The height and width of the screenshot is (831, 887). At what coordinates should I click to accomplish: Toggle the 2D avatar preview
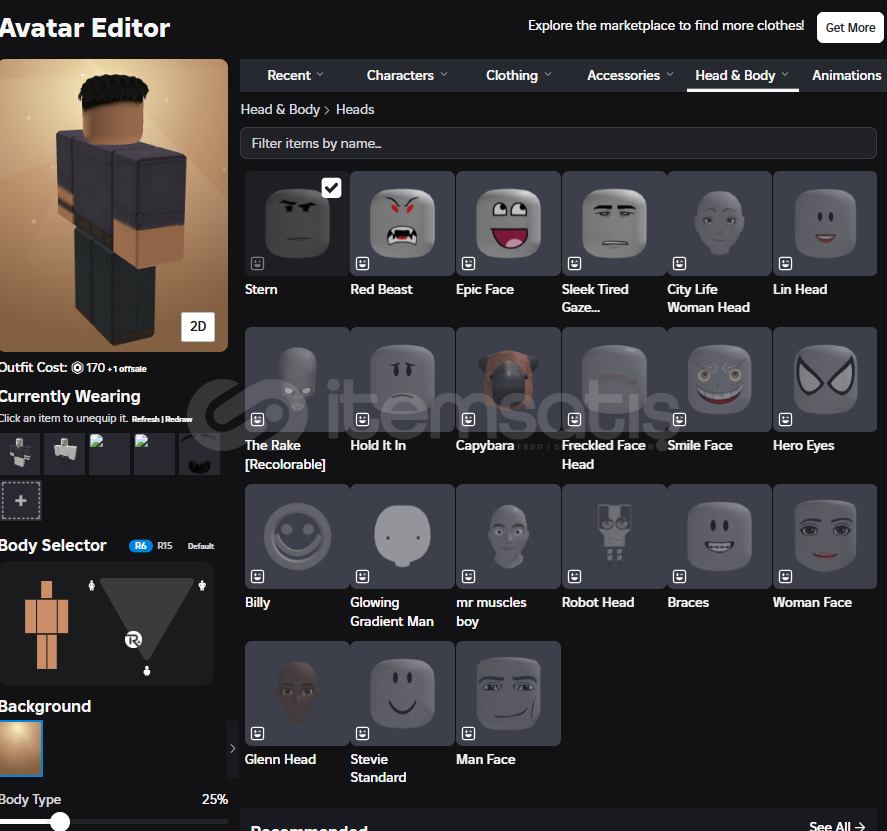click(198, 326)
